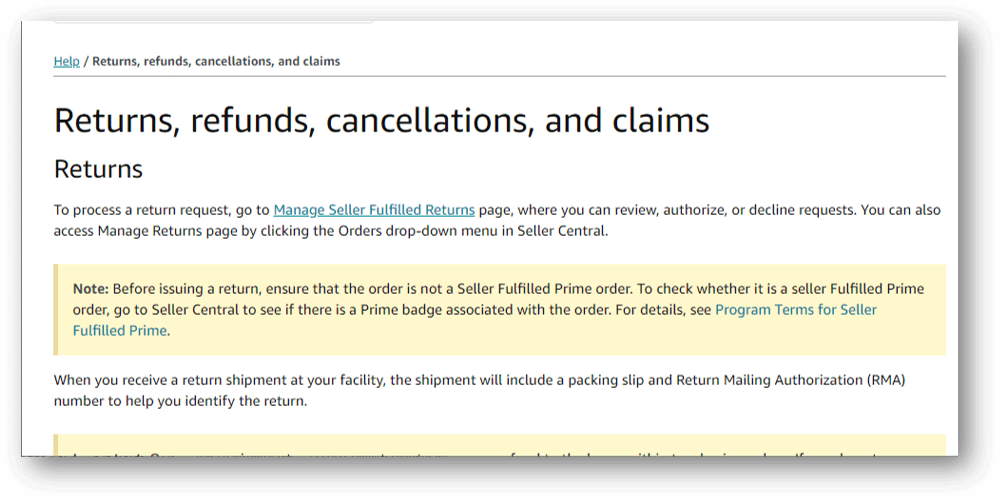Click the large page title heading
The width and height of the screenshot is (1000, 499).
pos(381,121)
